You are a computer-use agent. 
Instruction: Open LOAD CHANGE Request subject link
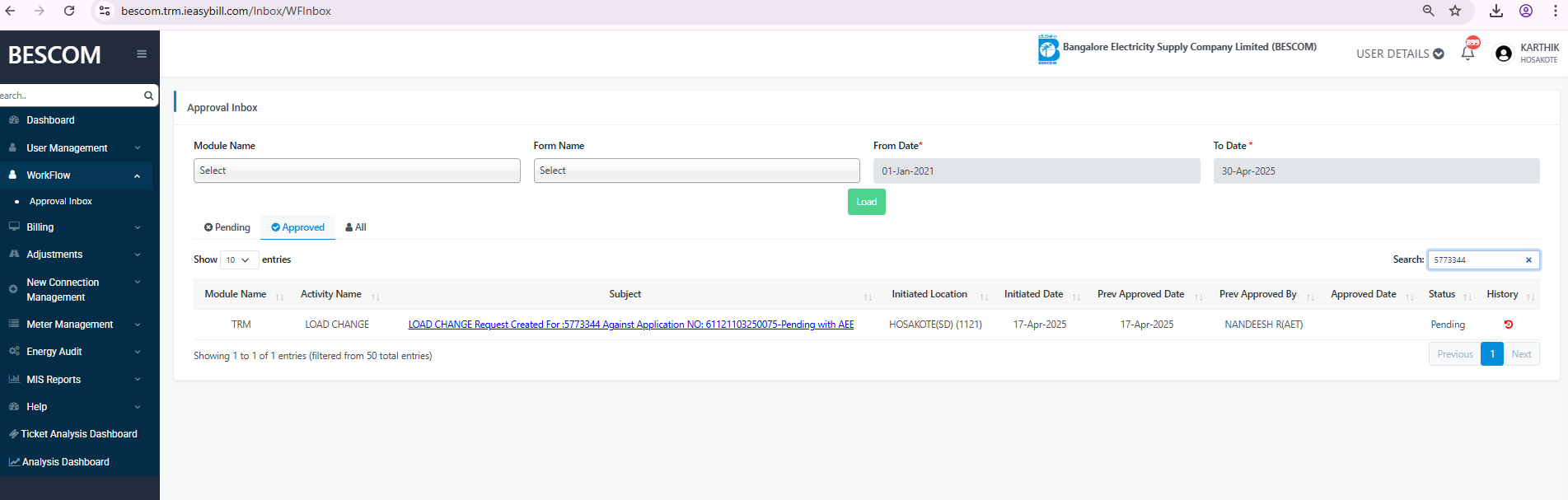click(x=631, y=325)
